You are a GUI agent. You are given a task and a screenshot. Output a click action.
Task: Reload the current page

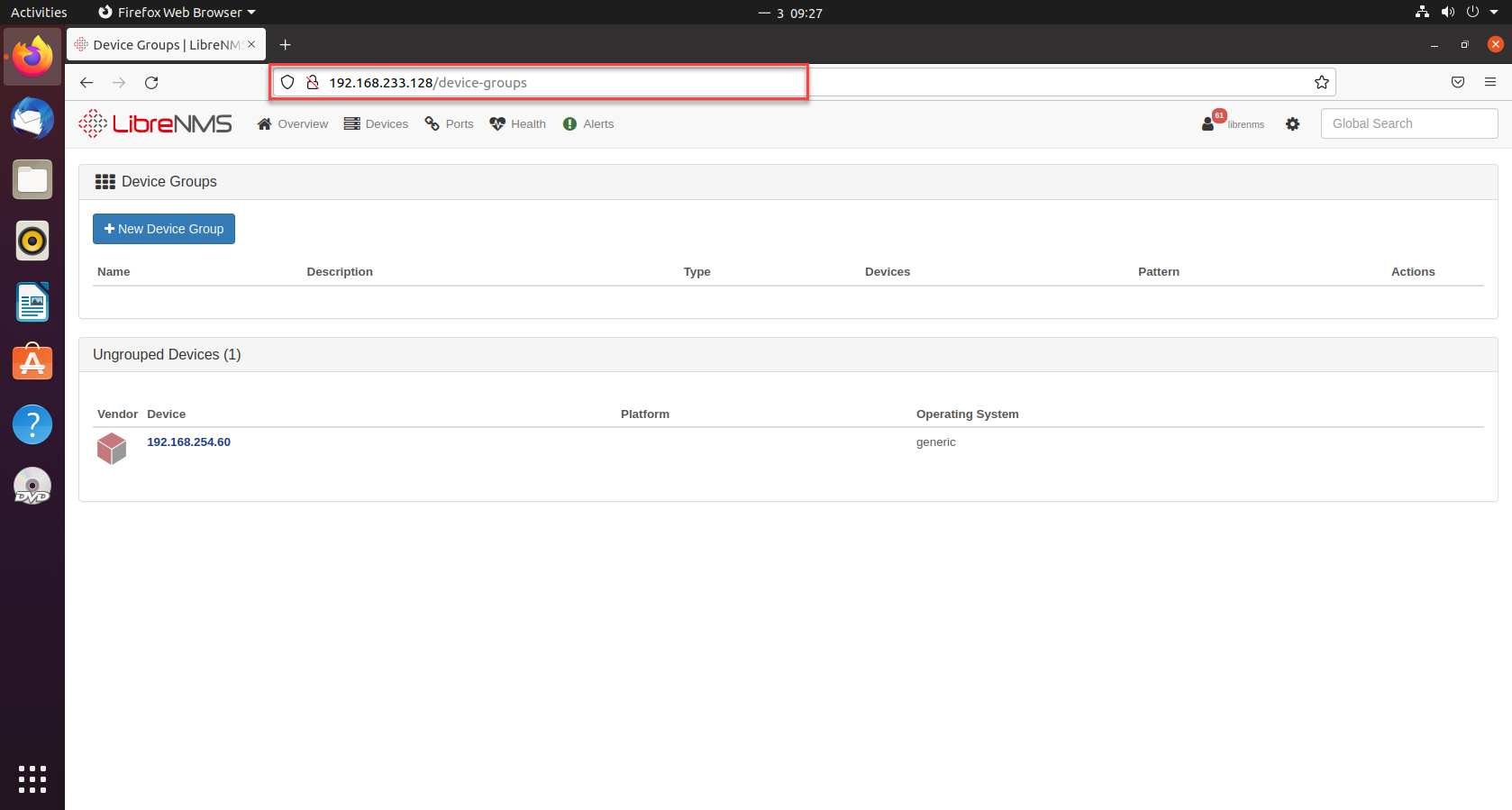tap(151, 83)
